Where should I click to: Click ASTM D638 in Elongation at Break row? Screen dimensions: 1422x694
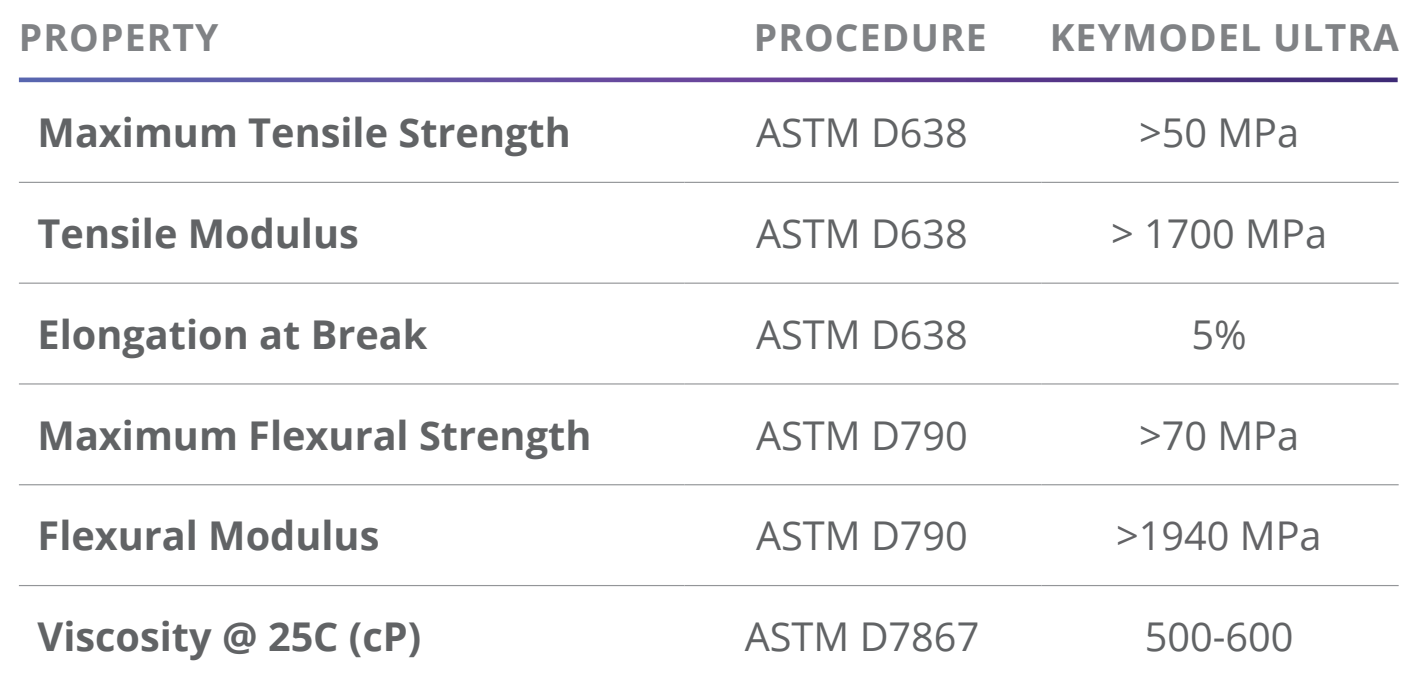pyautogui.click(x=861, y=336)
